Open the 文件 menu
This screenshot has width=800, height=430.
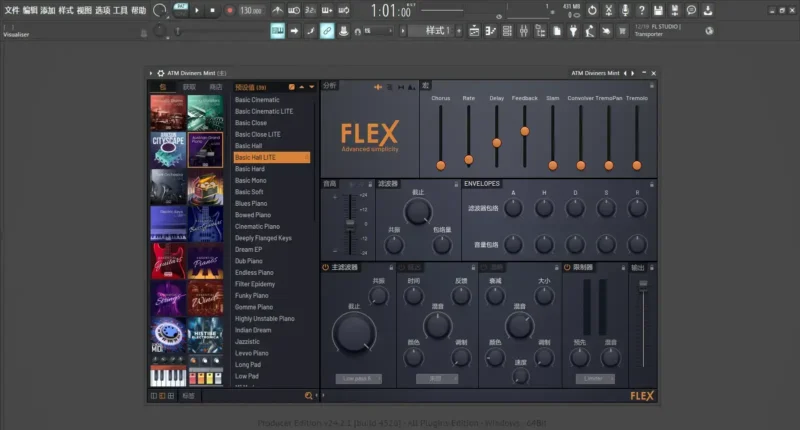[12, 10]
